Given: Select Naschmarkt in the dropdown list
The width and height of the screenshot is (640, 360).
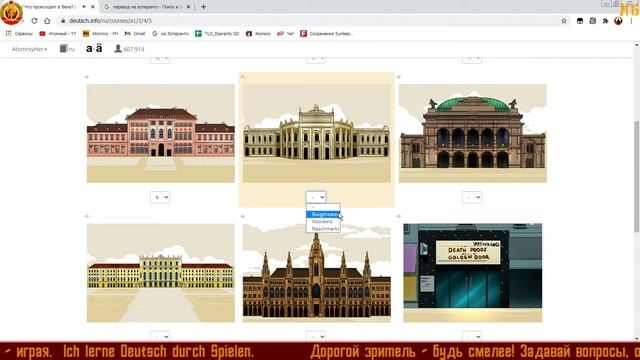Looking at the screenshot, I should coord(323,229).
